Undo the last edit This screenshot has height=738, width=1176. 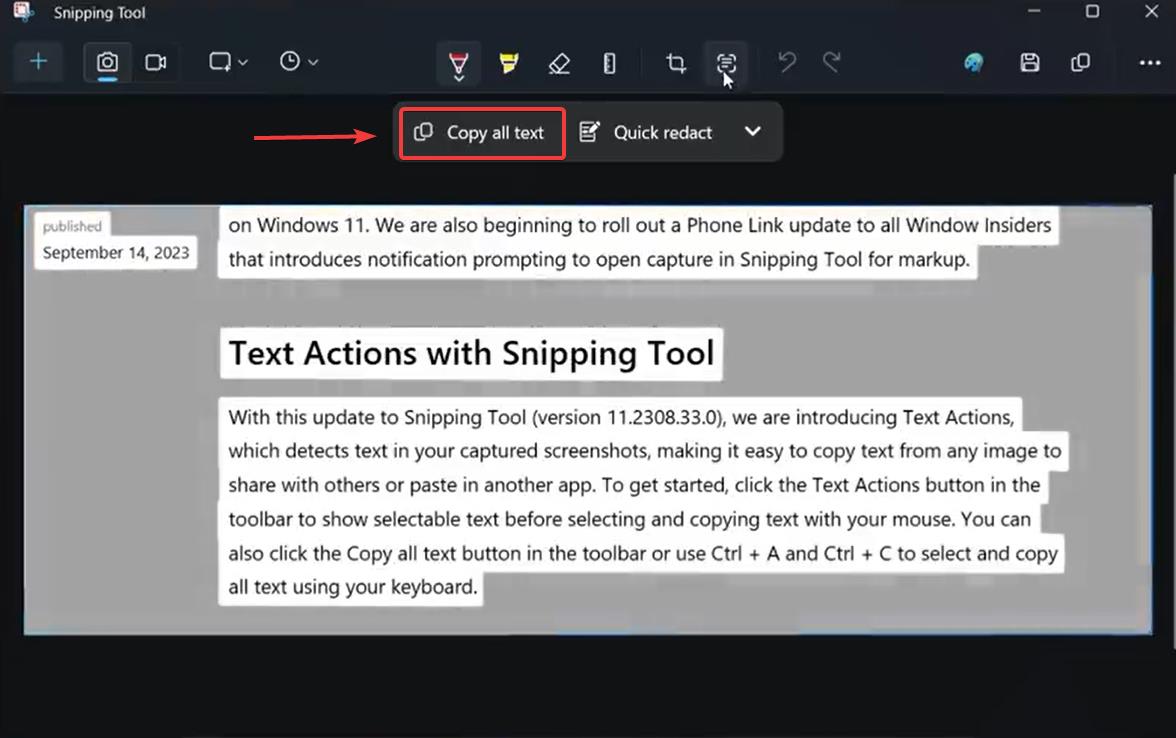click(x=786, y=62)
